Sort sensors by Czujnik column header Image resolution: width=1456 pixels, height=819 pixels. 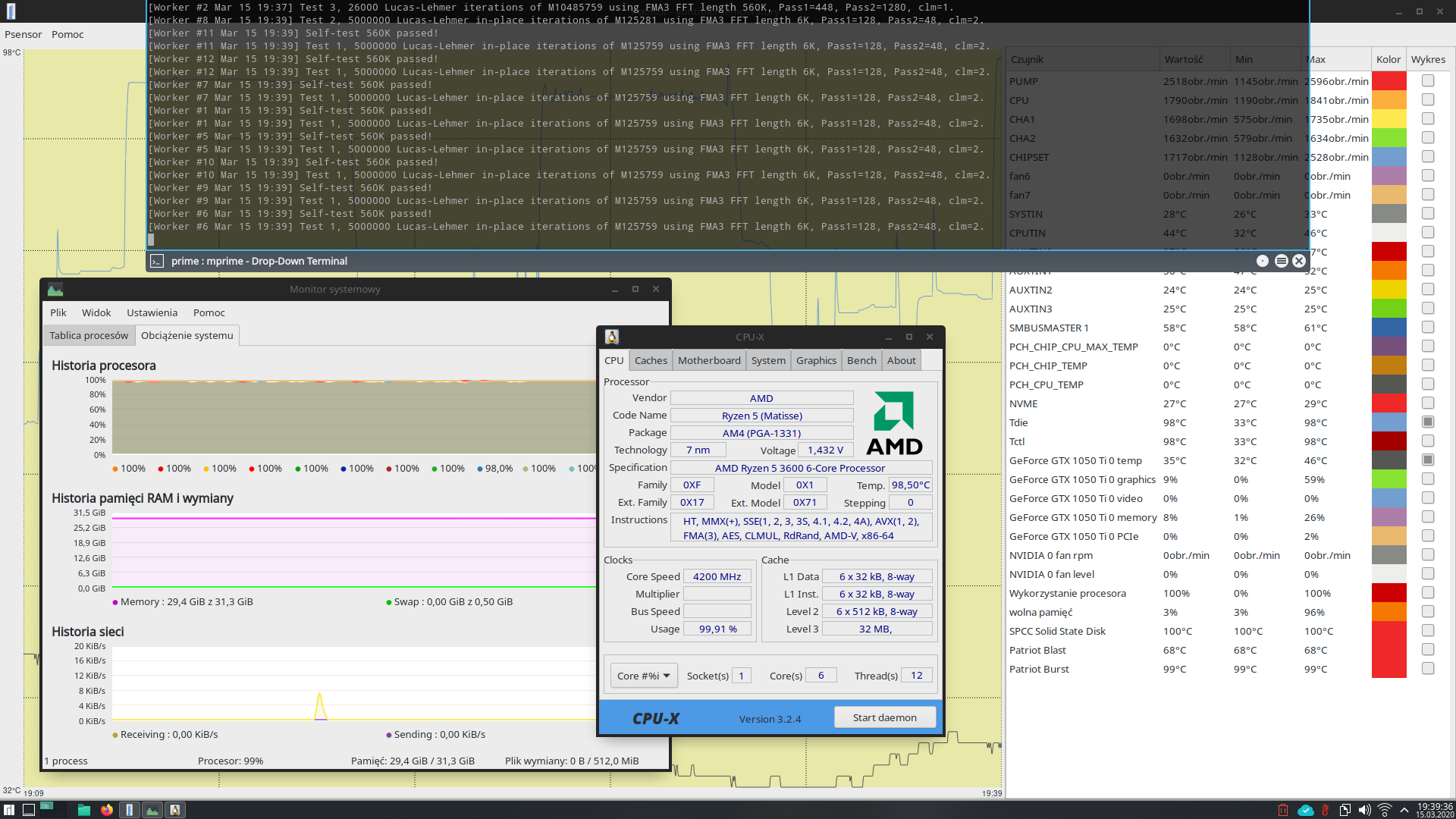pos(1082,59)
